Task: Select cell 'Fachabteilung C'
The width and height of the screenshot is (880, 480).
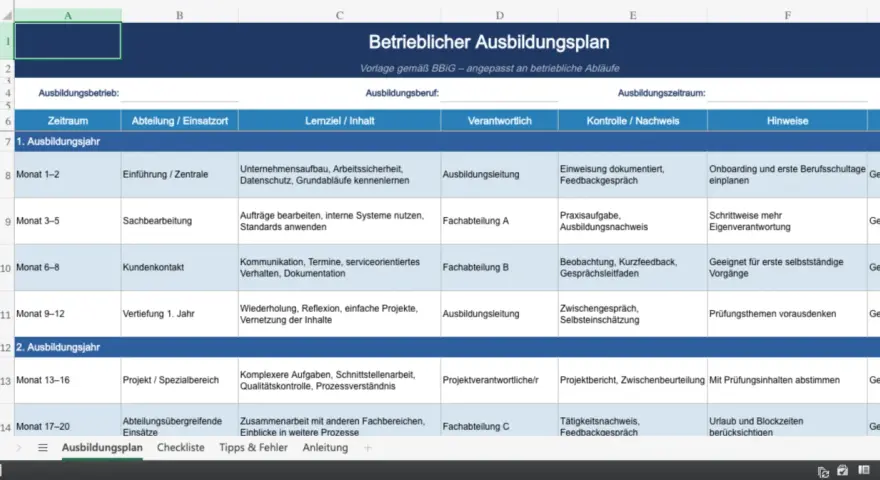Action: pos(499,420)
